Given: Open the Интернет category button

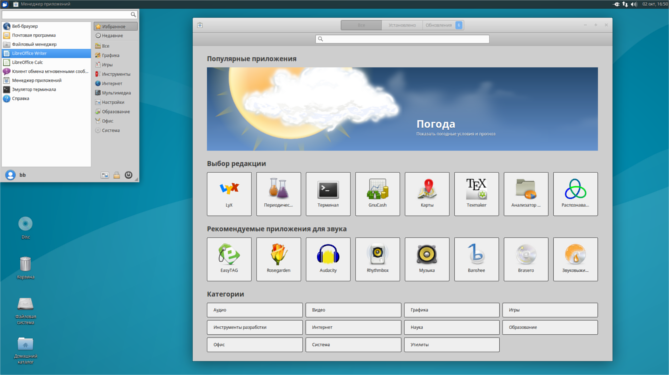Looking at the screenshot, I should click(353, 327).
